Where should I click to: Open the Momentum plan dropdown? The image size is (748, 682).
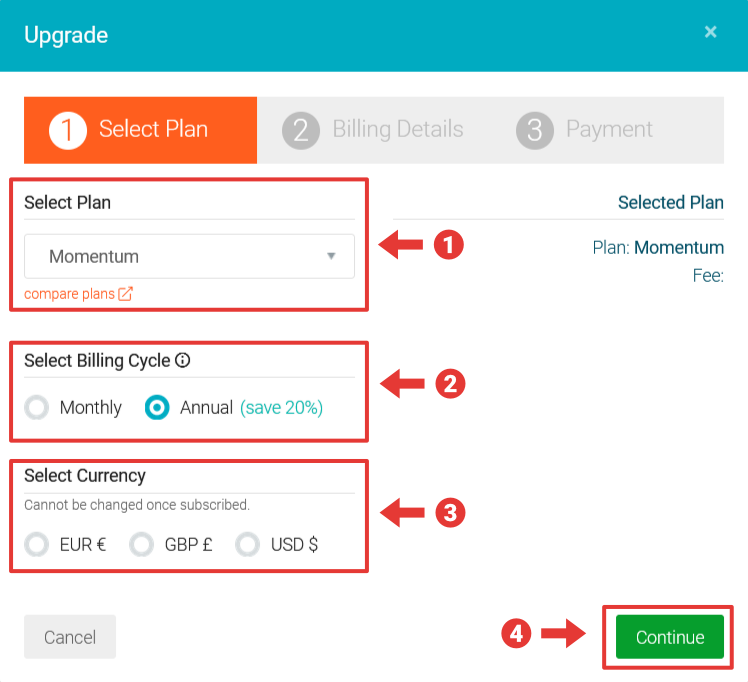(x=189, y=256)
